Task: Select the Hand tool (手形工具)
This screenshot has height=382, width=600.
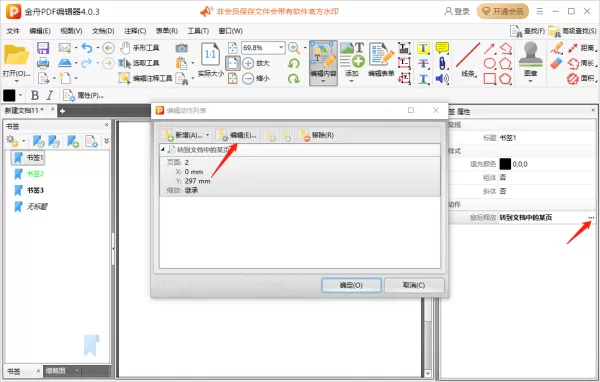Action: [140, 48]
